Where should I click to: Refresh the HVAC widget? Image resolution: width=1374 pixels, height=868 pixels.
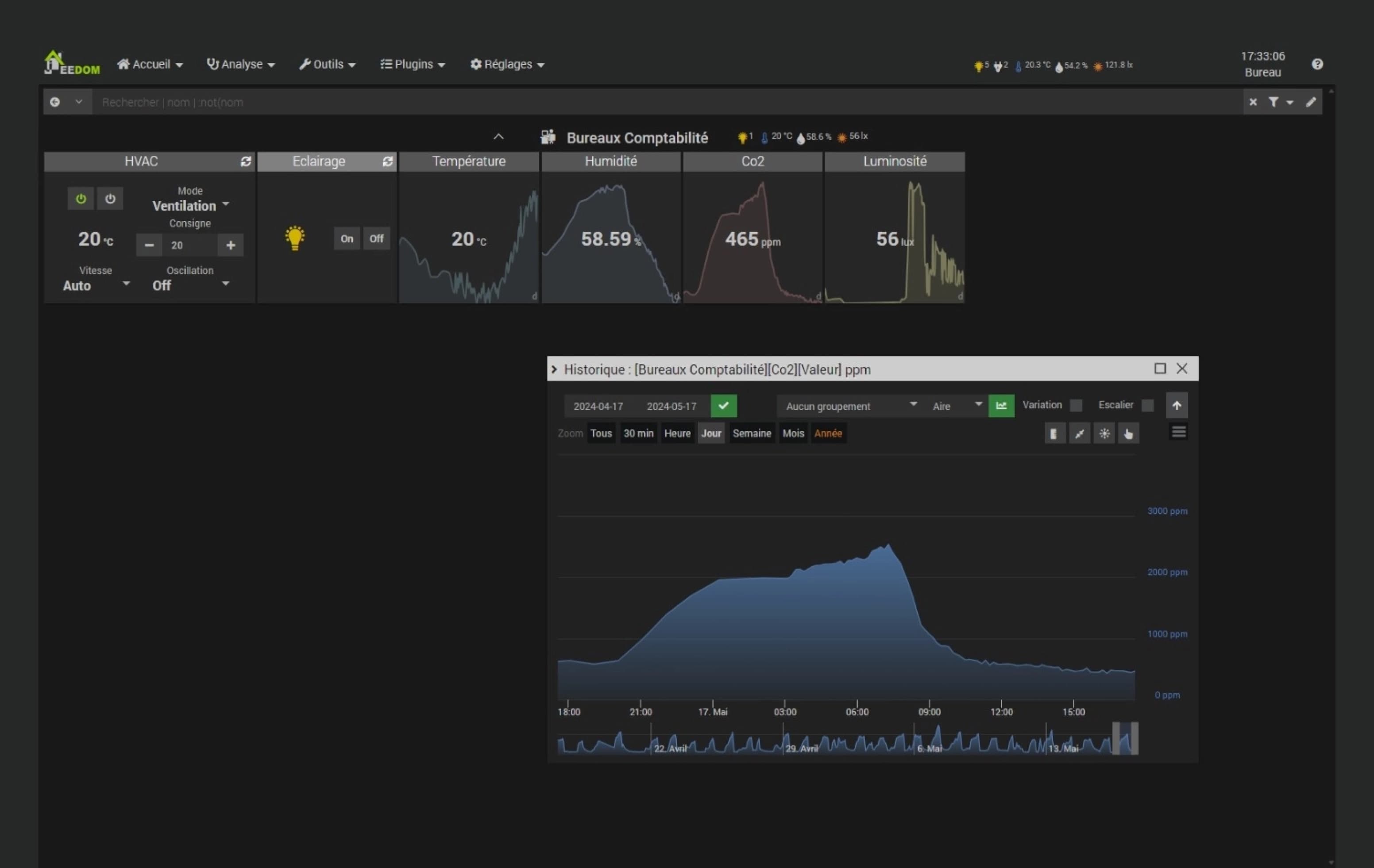245,161
